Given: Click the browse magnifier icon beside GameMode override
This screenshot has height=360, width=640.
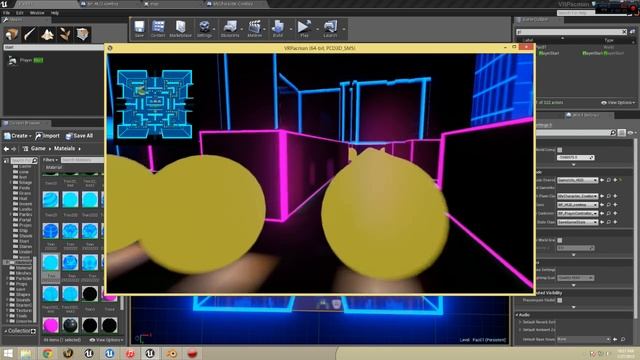Looking at the screenshot, I should click(609, 180).
